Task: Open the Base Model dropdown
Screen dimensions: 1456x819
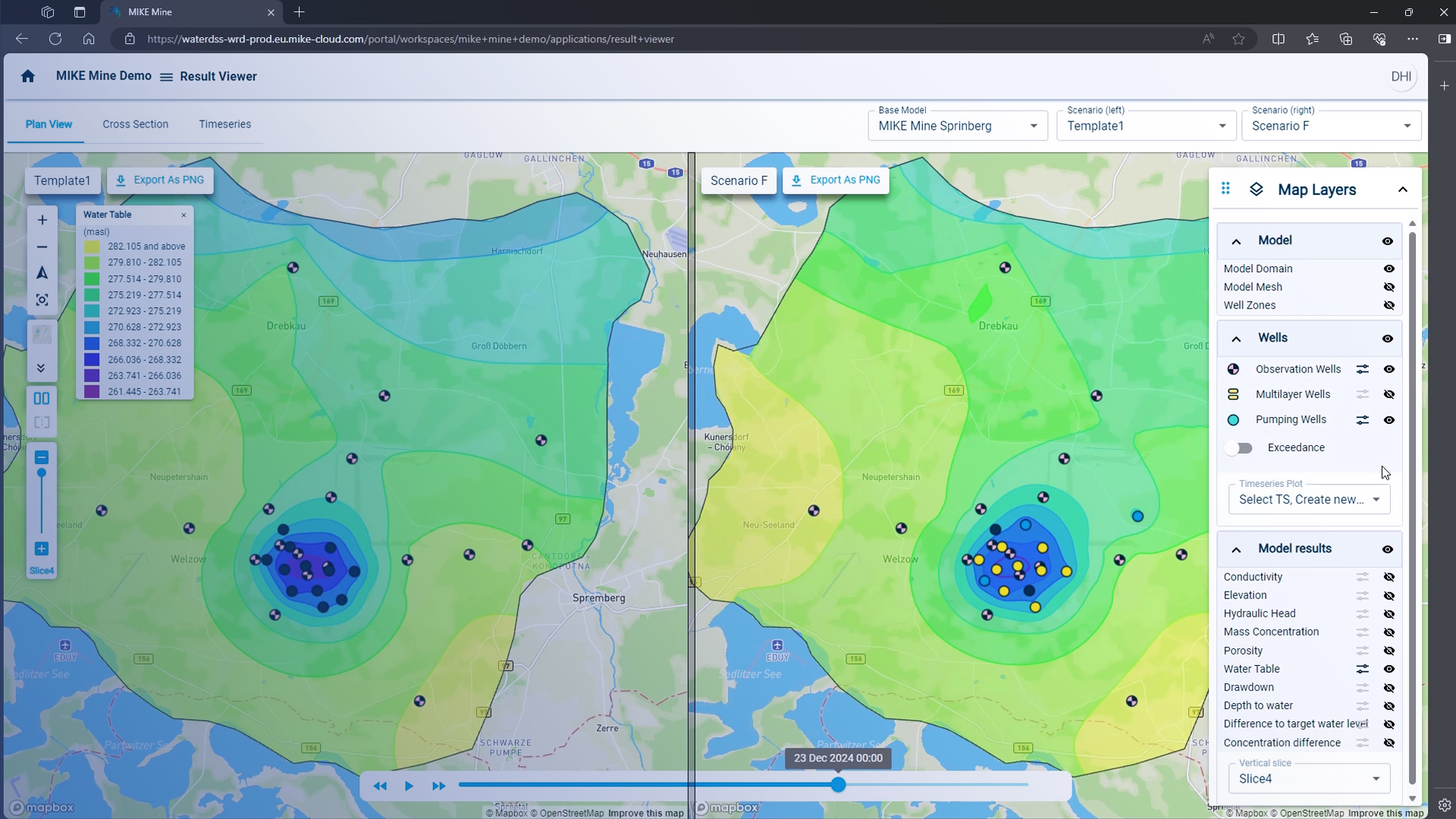Action: [x=957, y=126]
